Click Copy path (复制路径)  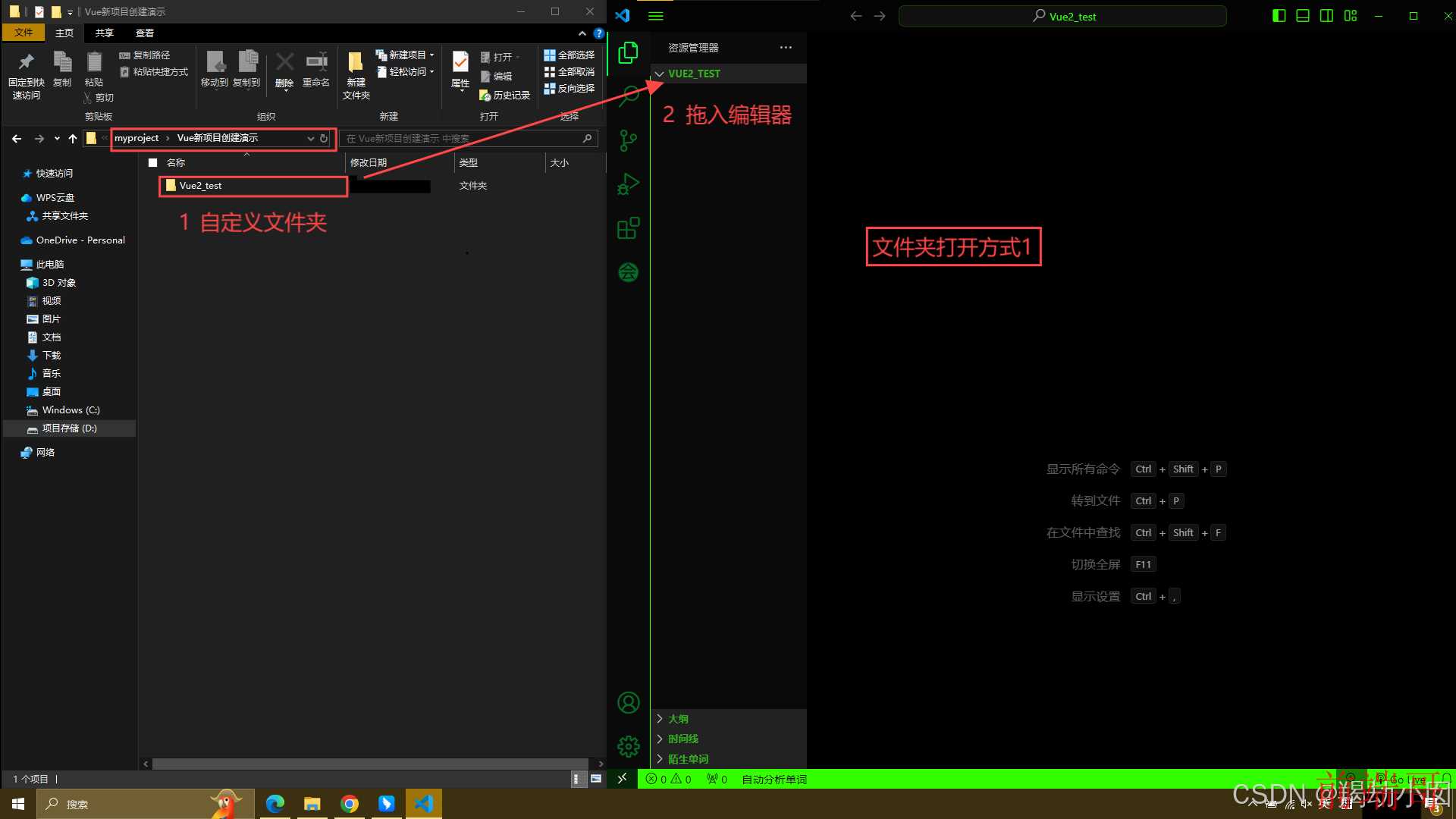point(145,55)
